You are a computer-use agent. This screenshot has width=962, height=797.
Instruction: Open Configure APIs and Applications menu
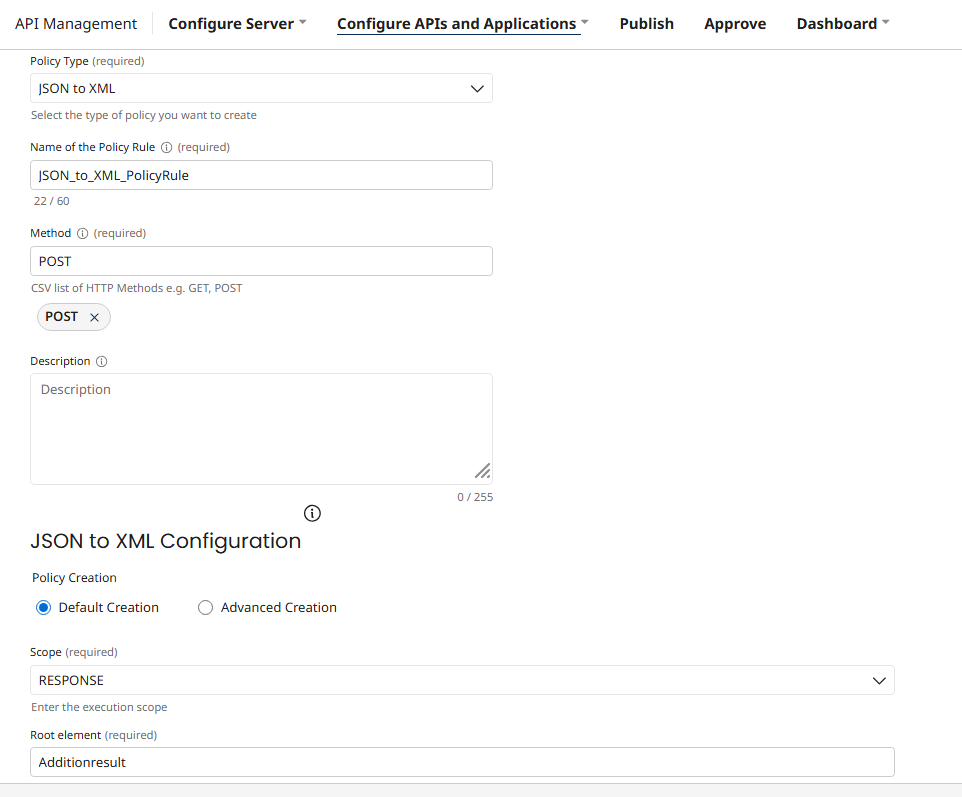(x=462, y=24)
